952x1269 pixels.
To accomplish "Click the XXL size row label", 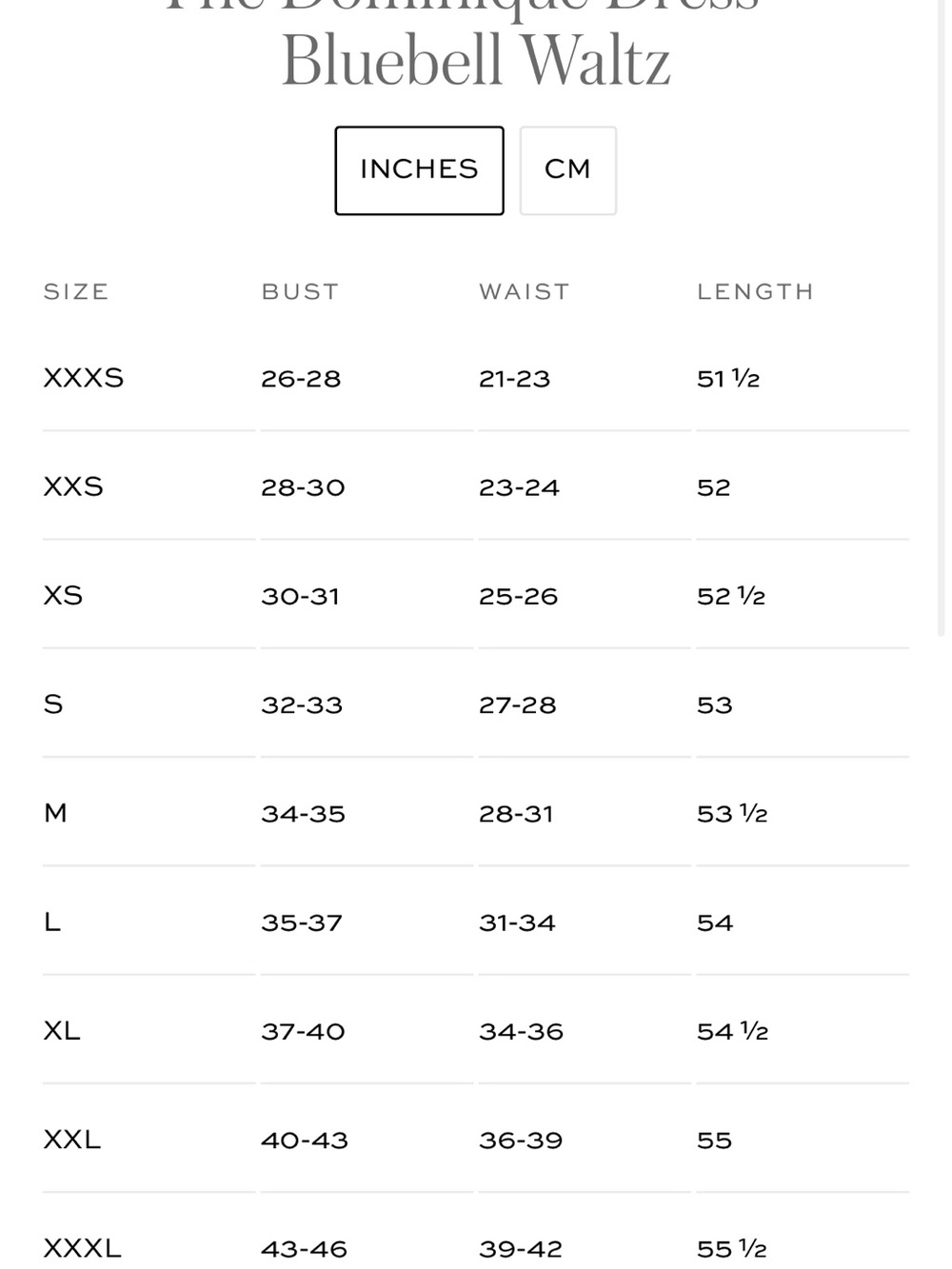I will 72,1139.
